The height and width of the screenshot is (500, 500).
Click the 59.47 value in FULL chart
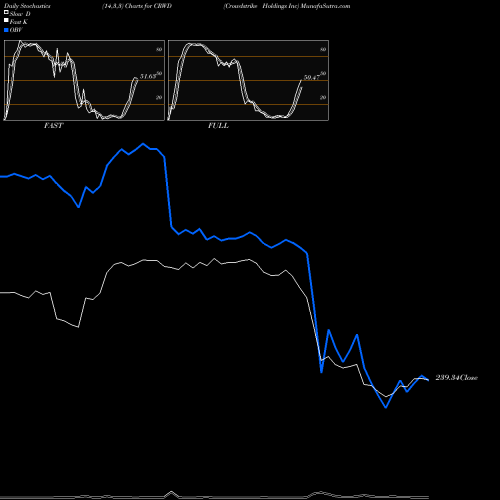pyautogui.click(x=312, y=78)
